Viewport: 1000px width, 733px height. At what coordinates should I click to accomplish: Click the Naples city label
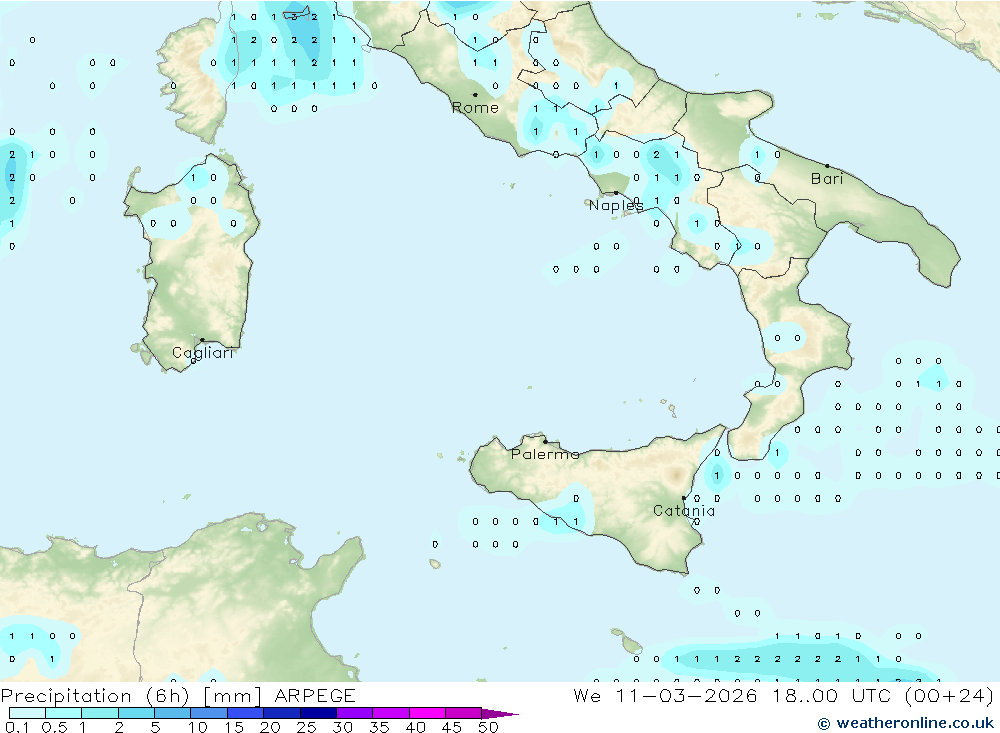pos(616,205)
